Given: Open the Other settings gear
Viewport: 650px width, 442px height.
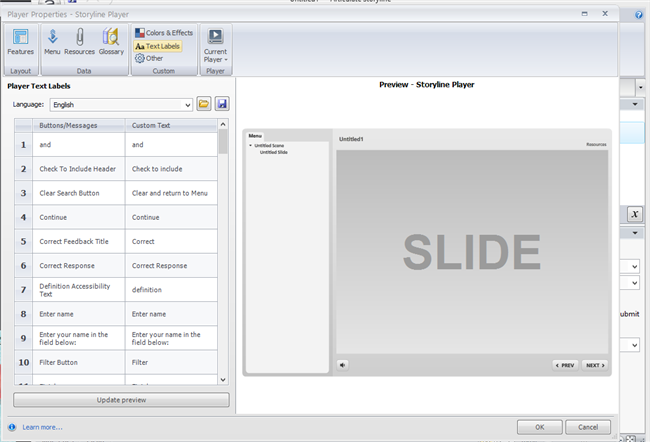Looking at the screenshot, I should point(149,58).
